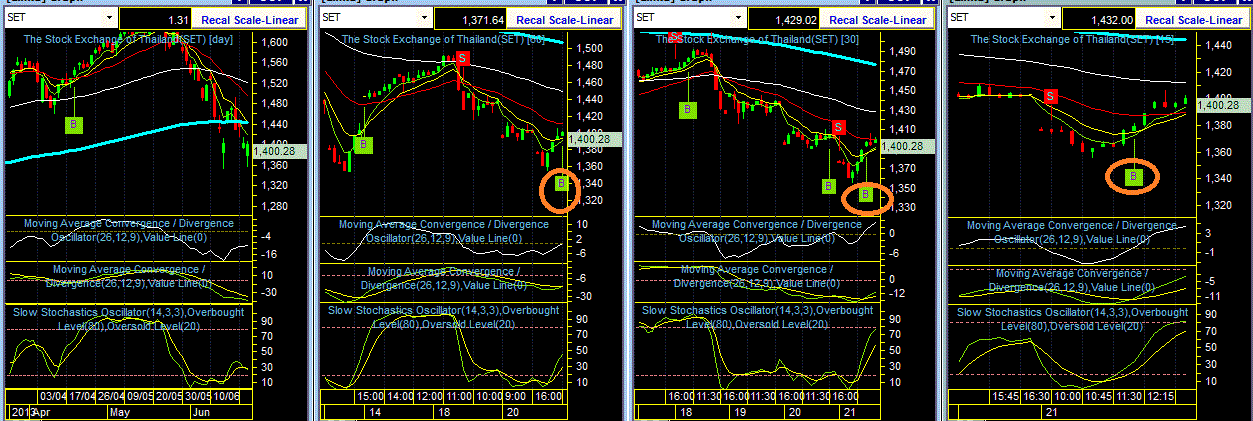Click the 'Apr' month label on day chart axis
The height and width of the screenshot is (421, 1253).
pos(41,411)
